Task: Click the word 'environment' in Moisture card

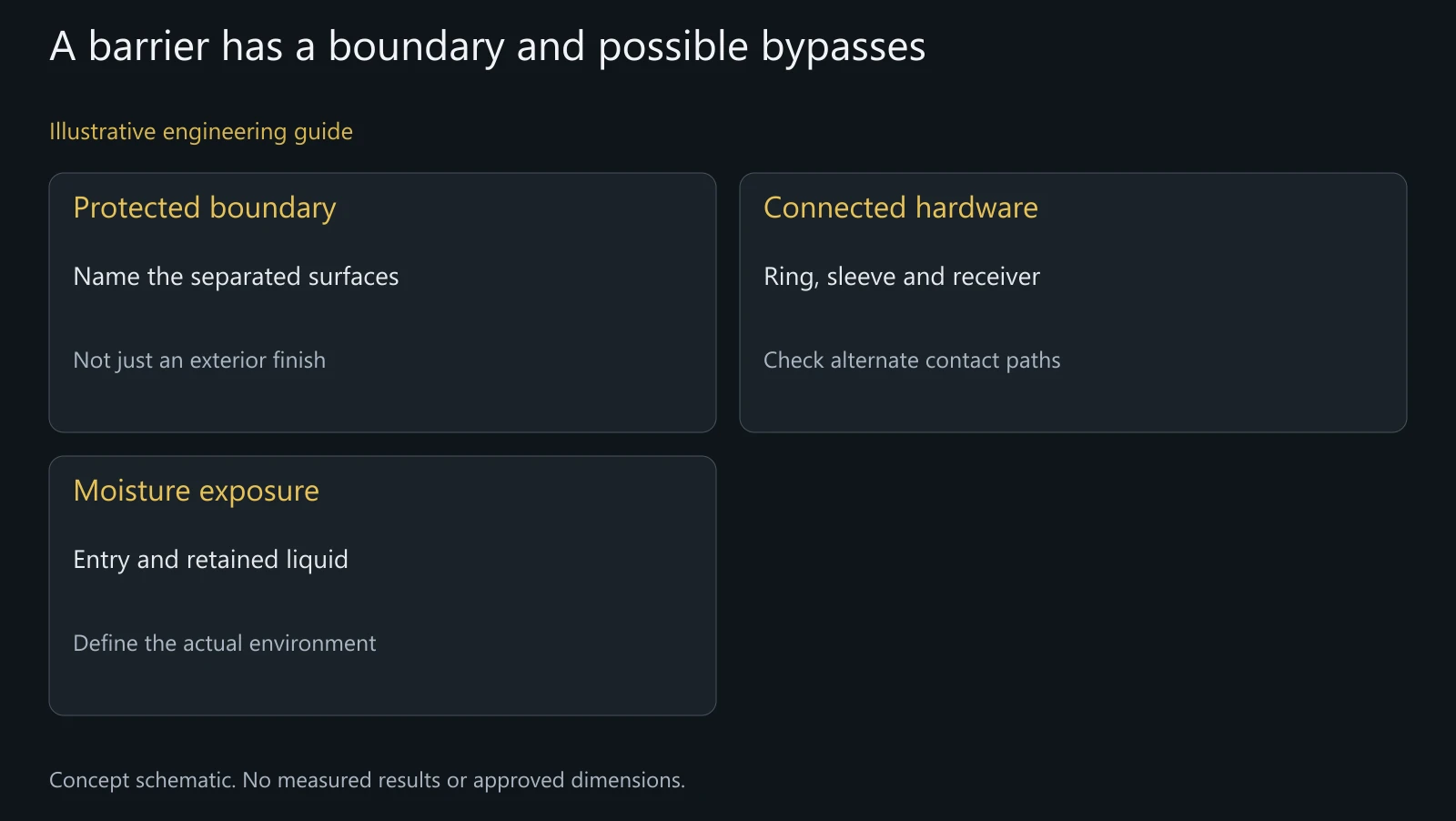Action: pos(312,644)
